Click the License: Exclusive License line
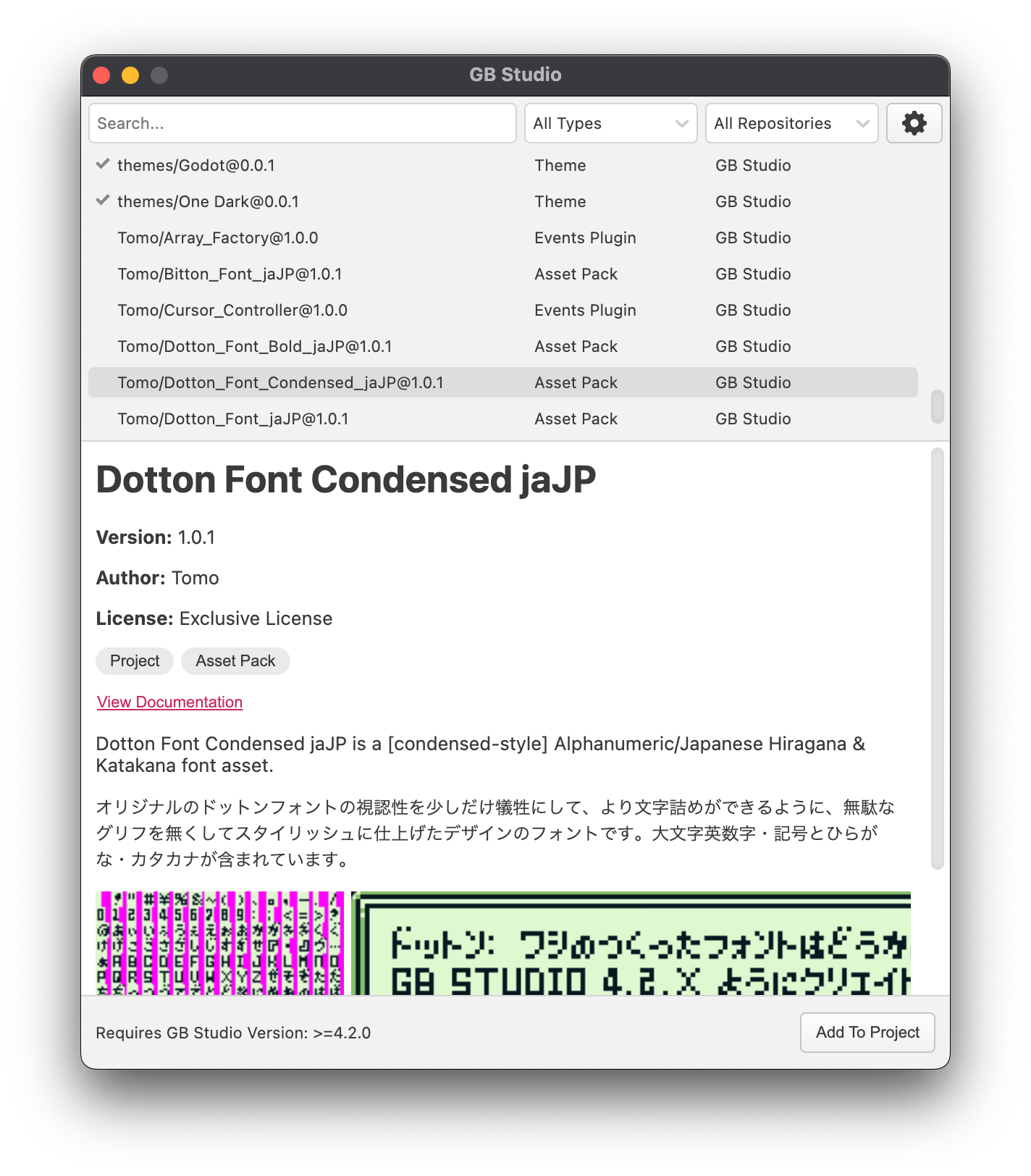Screen dimensions: 1031x1176 coord(214,618)
